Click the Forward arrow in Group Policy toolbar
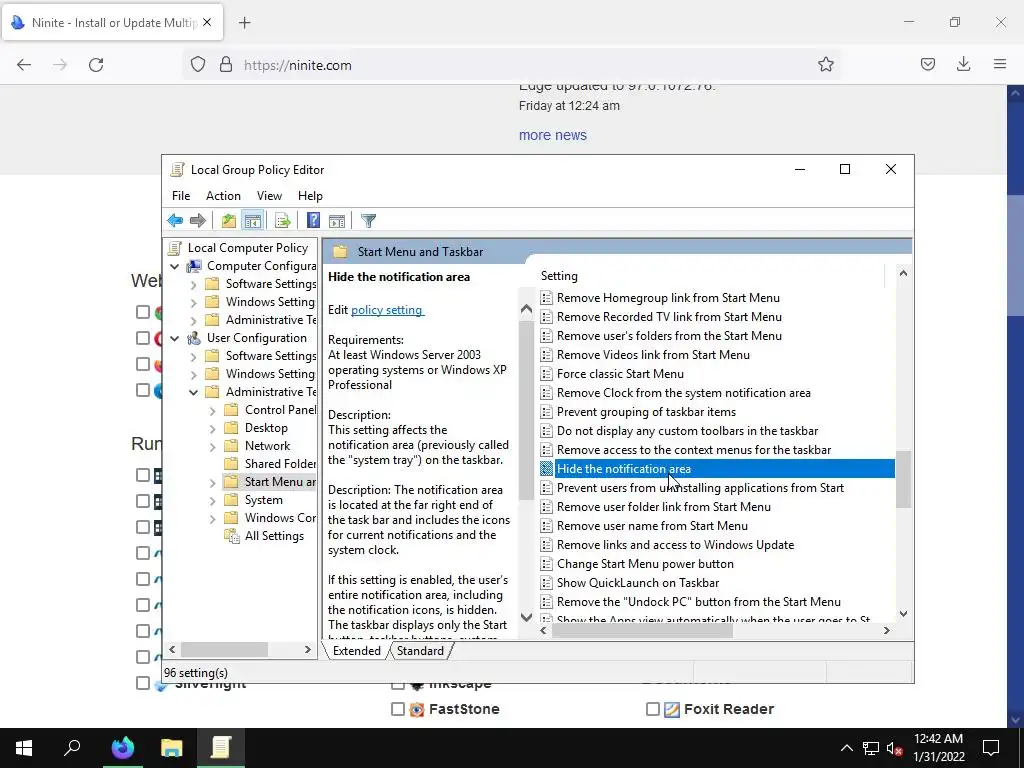 [x=197, y=221]
